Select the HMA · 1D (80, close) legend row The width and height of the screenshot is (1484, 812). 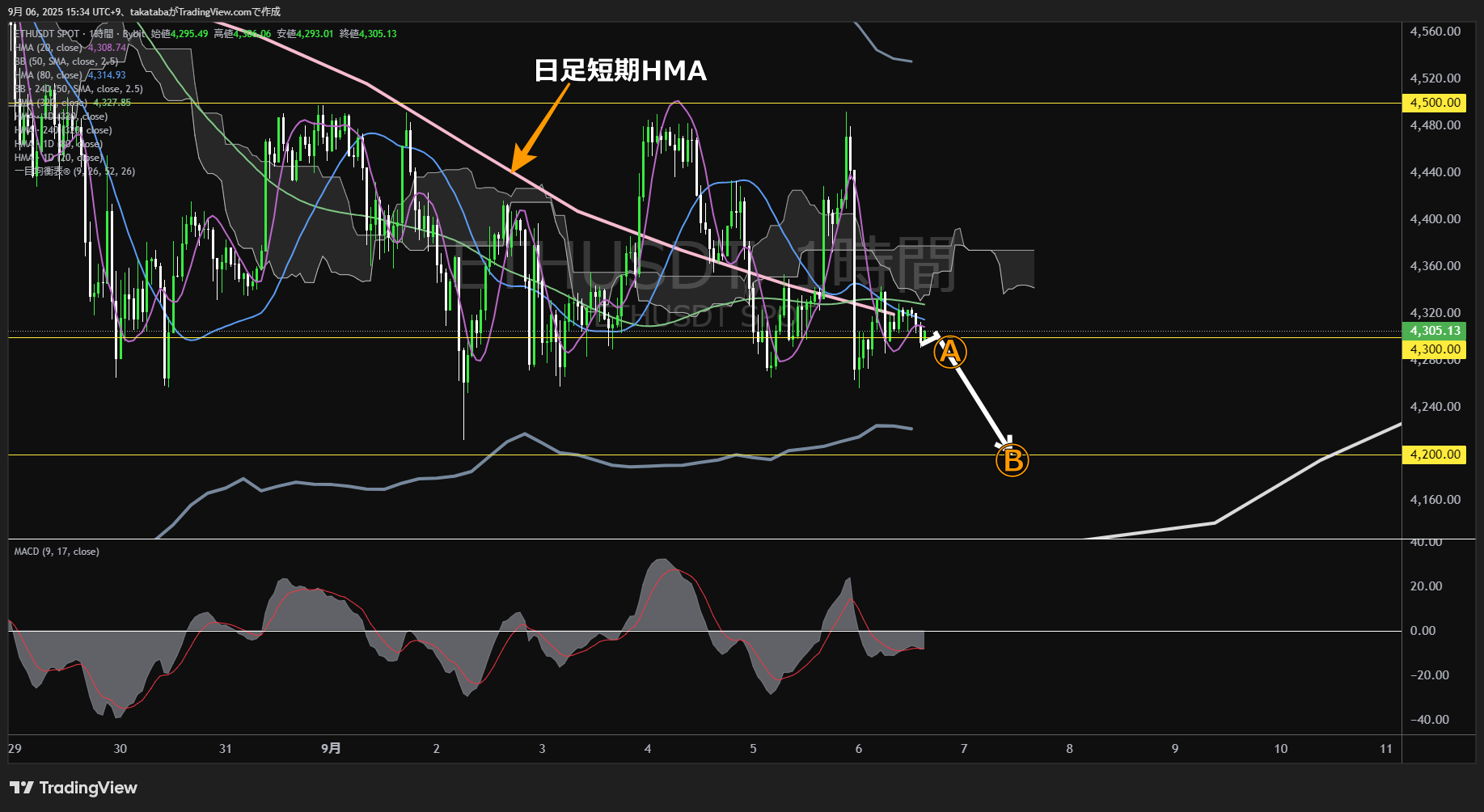pos(58,144)
